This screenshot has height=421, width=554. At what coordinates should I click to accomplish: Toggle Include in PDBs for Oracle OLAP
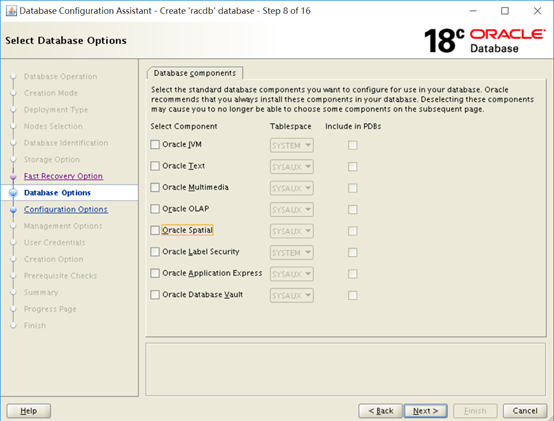(353, 210)
